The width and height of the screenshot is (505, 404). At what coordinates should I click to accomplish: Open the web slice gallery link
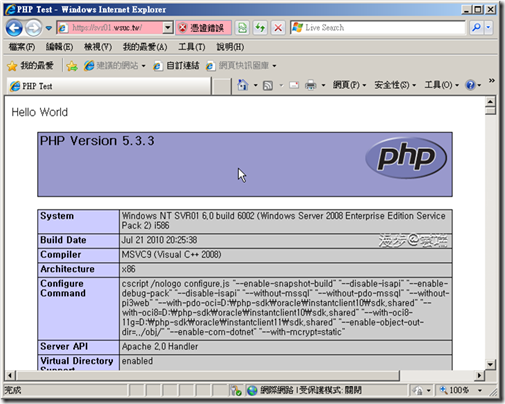[x=237, y=66]
